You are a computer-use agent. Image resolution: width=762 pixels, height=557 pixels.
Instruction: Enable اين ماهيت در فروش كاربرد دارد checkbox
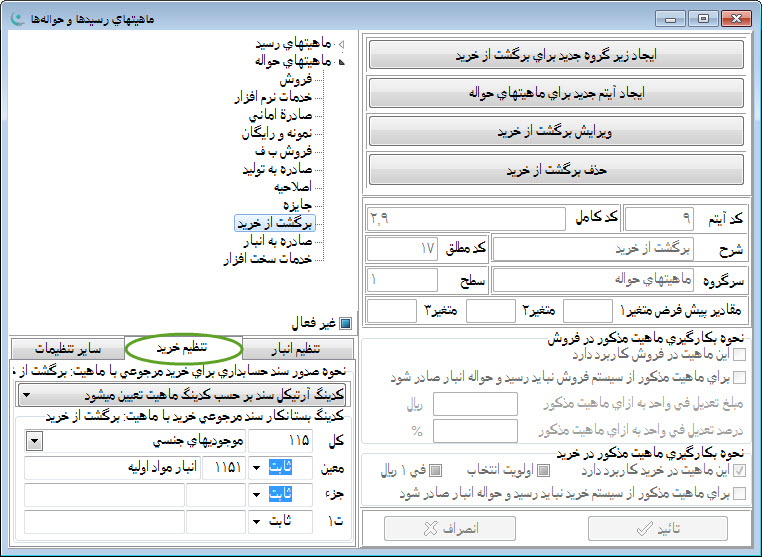739,354
